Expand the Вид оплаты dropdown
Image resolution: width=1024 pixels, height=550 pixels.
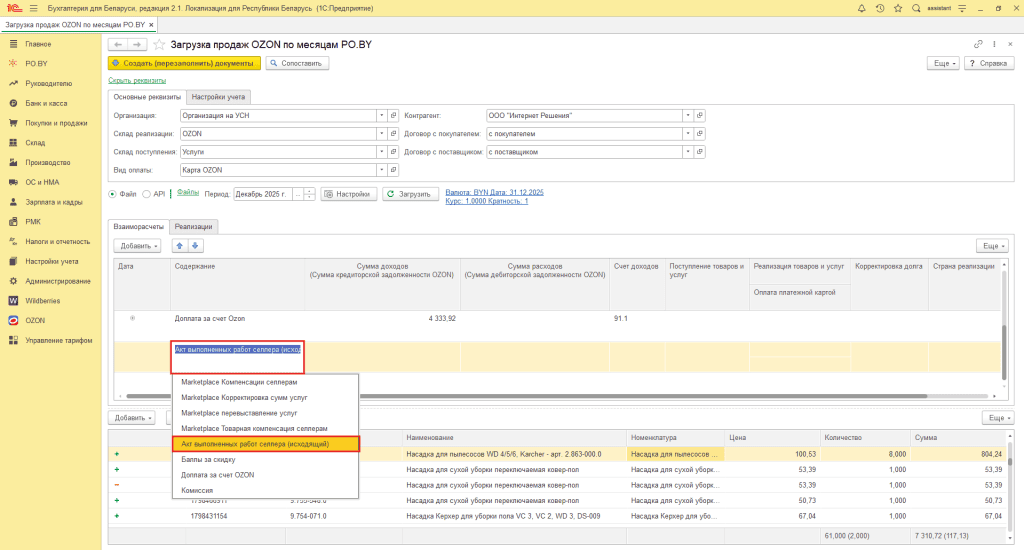pos(381,170)
